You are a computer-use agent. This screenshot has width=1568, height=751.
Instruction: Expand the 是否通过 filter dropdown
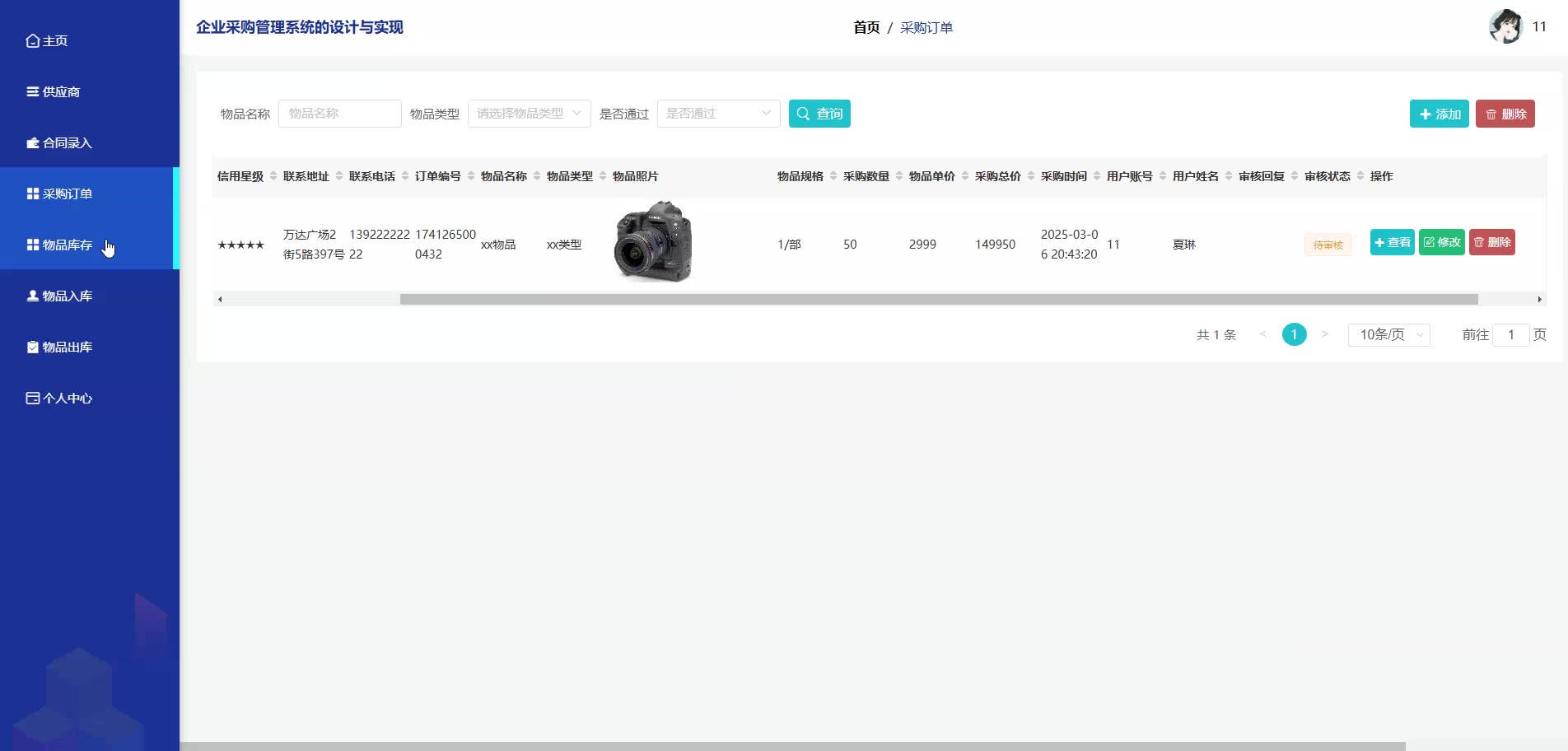[x=719, y=114]
